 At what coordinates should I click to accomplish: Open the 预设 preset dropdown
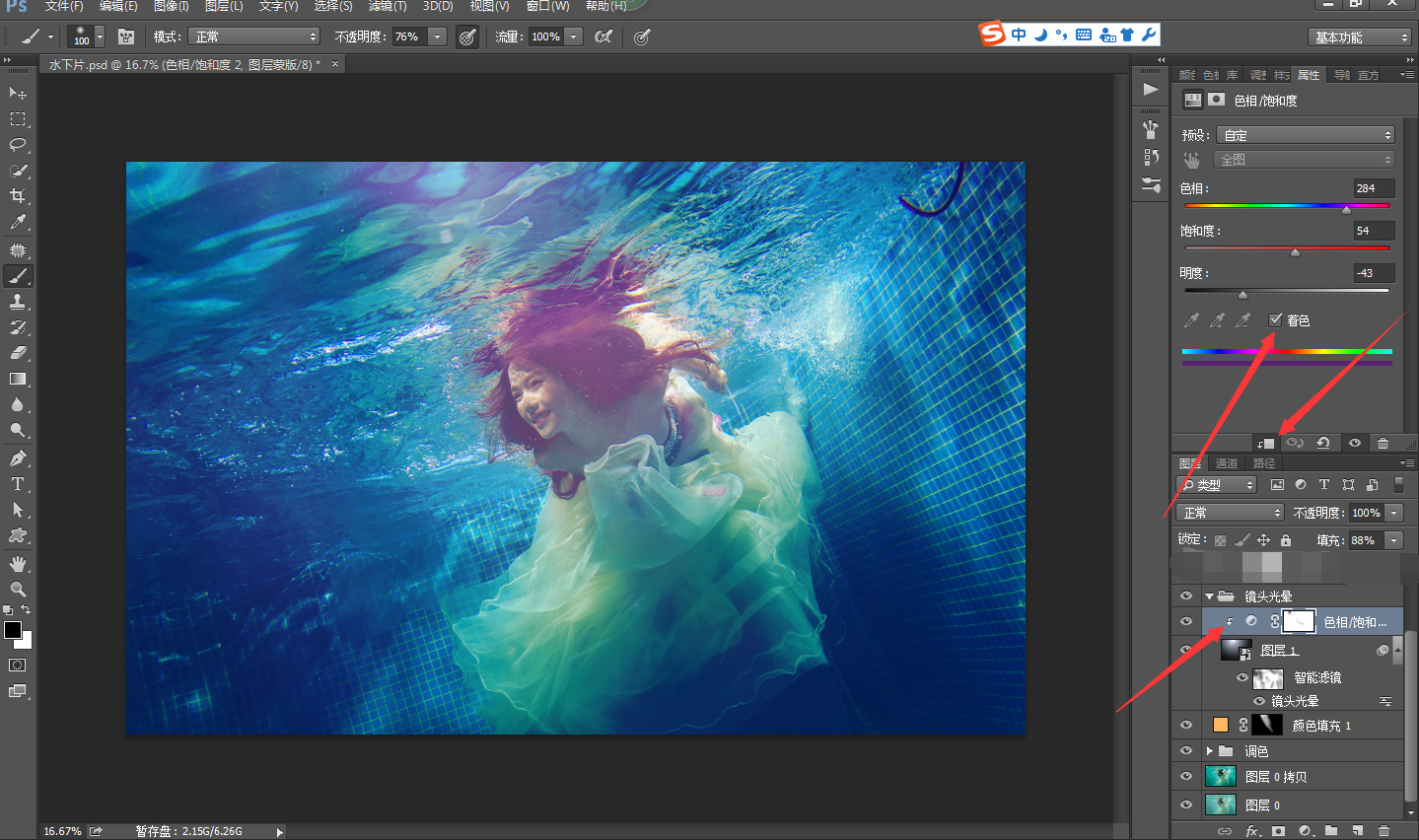click(x=1305, y=135)
